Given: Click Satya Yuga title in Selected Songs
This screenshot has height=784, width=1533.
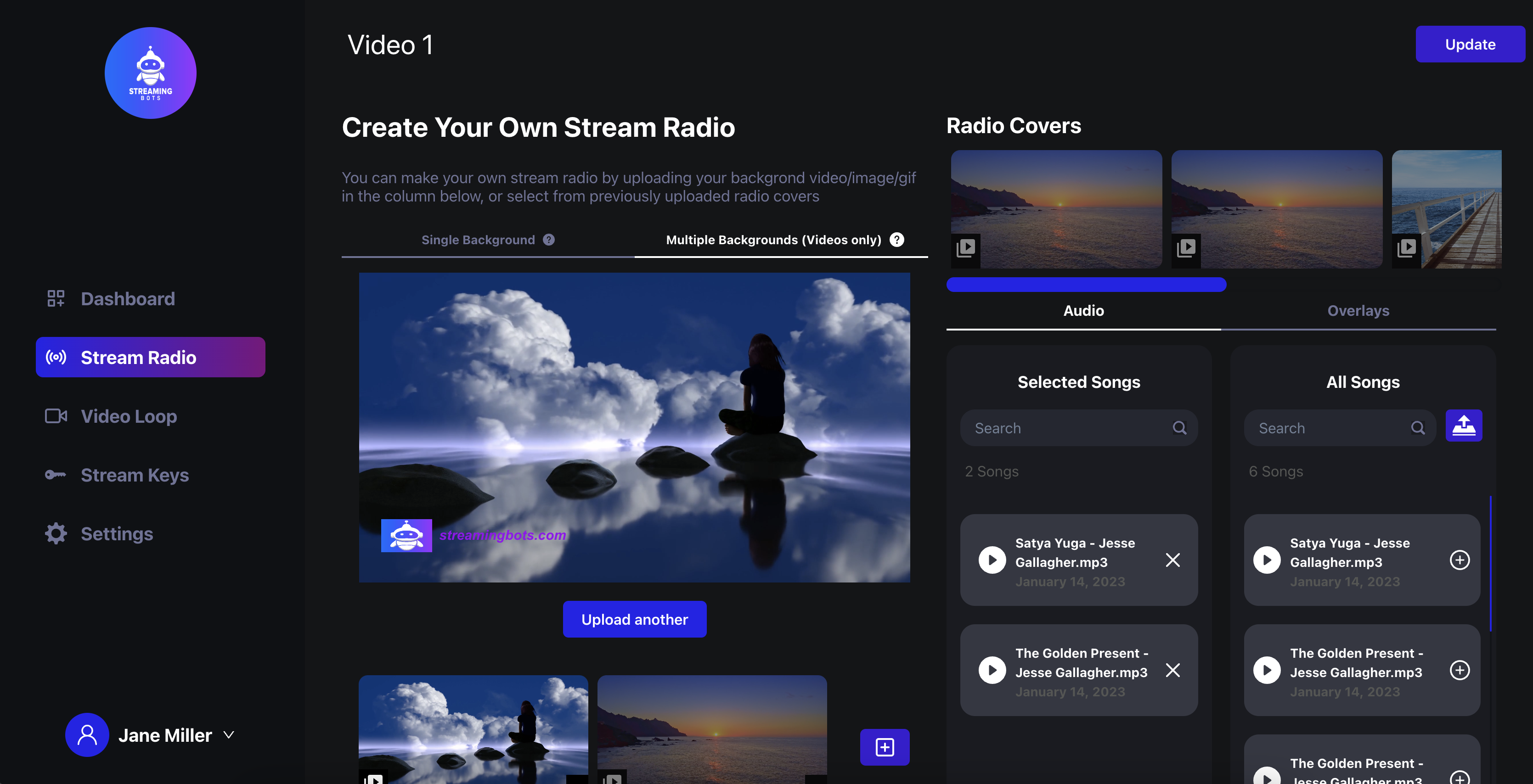Looking at the screenshot, I should click(1075, 553).
